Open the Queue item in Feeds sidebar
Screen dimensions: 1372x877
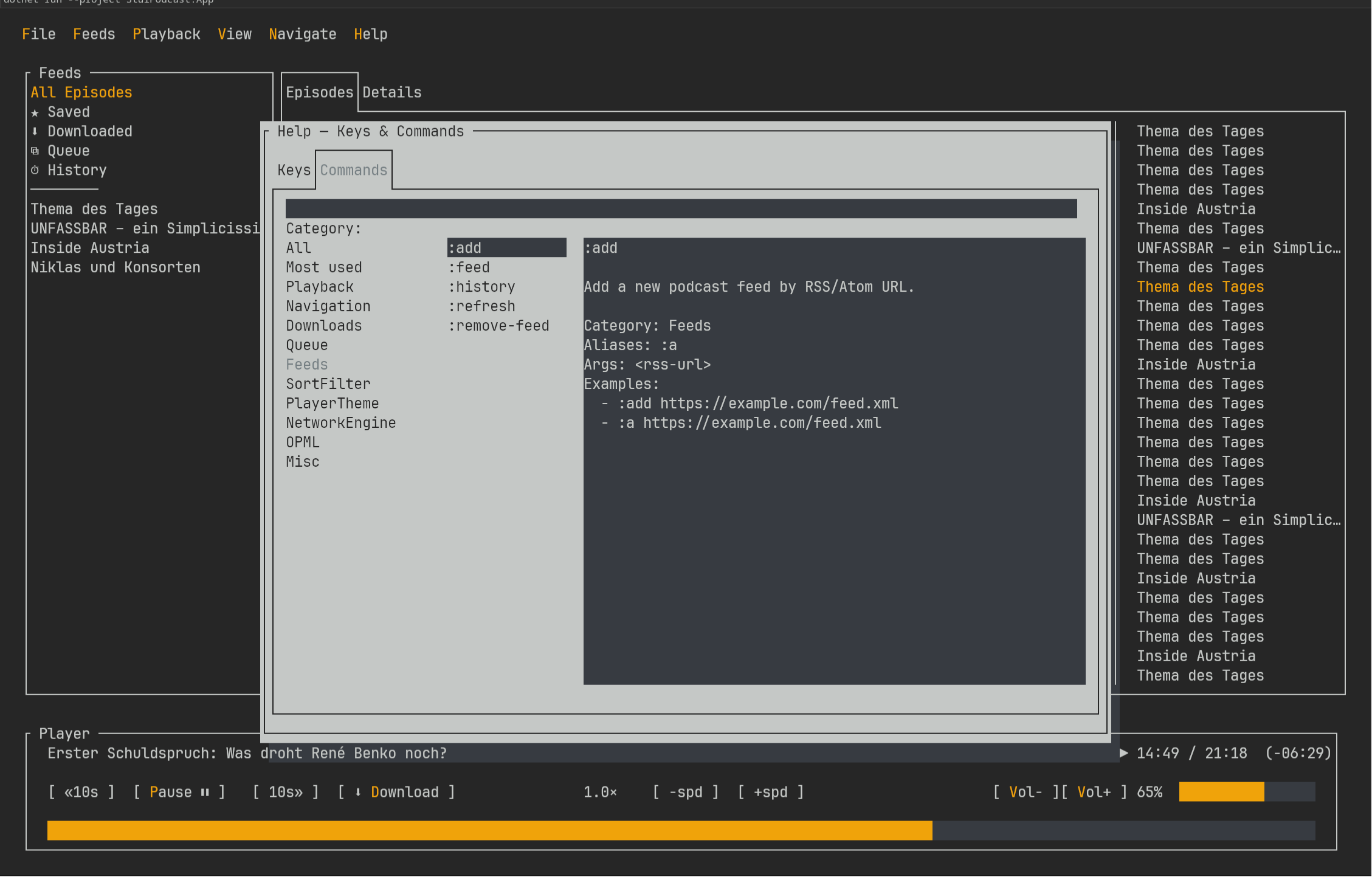(x=68, y=151)
